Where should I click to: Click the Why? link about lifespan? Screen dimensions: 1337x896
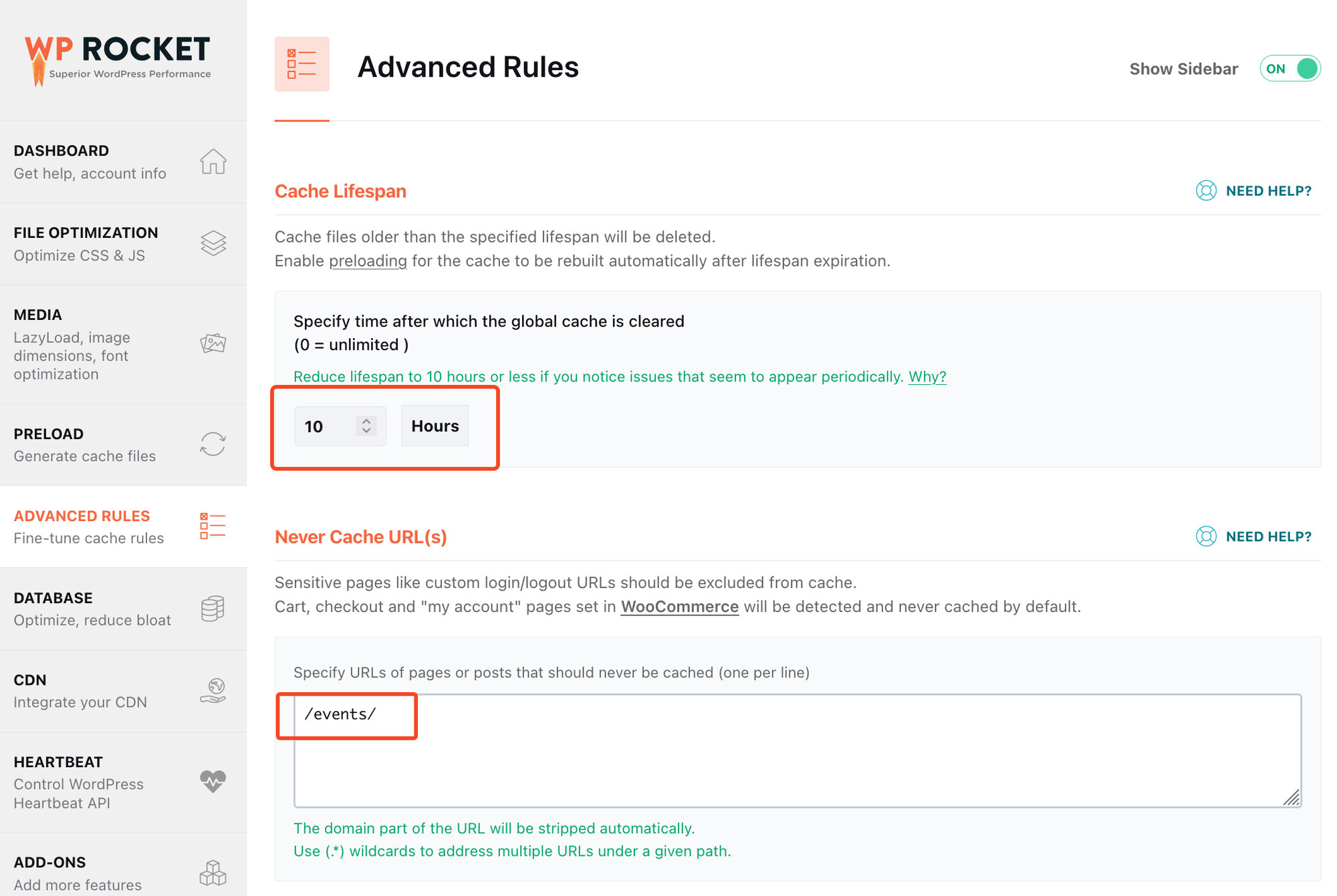[x=927, y=377]
